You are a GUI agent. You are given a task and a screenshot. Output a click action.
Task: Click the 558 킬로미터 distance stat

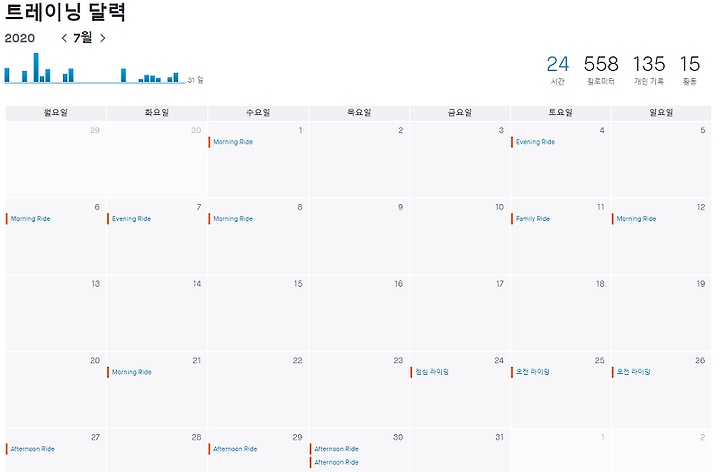[601, 70]
